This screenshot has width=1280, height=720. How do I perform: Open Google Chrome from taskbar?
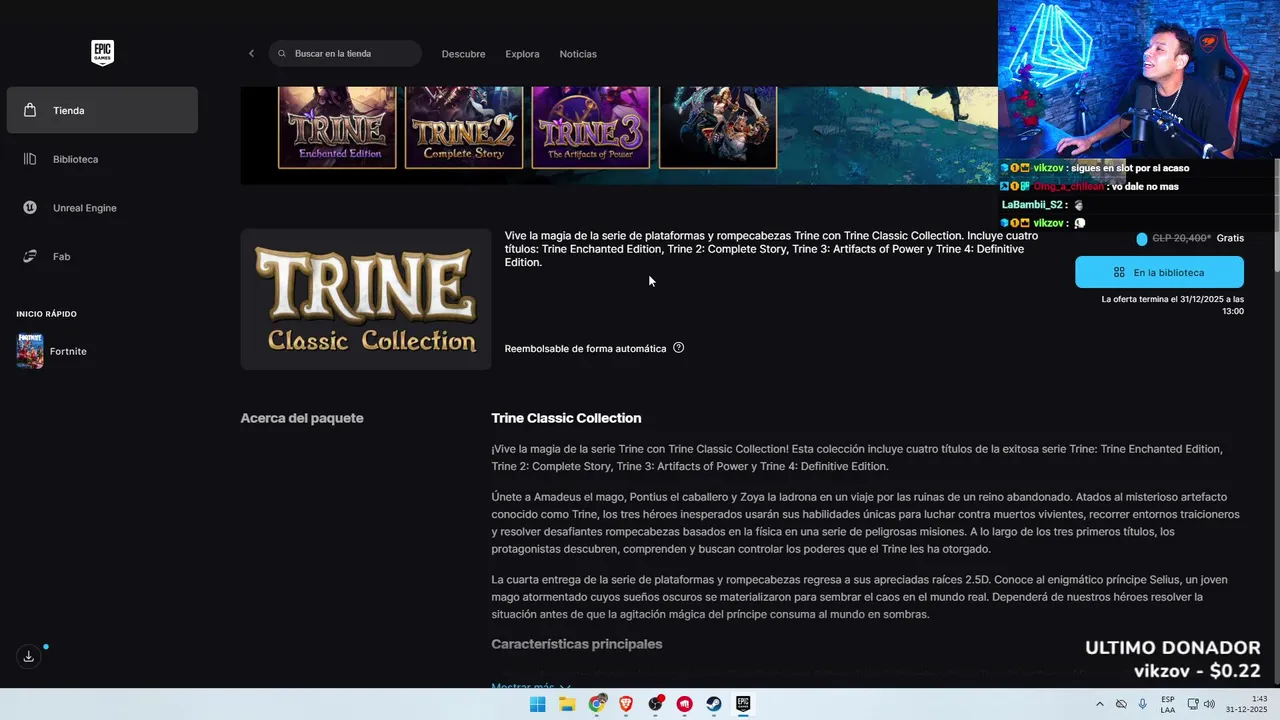coord(597,704)
